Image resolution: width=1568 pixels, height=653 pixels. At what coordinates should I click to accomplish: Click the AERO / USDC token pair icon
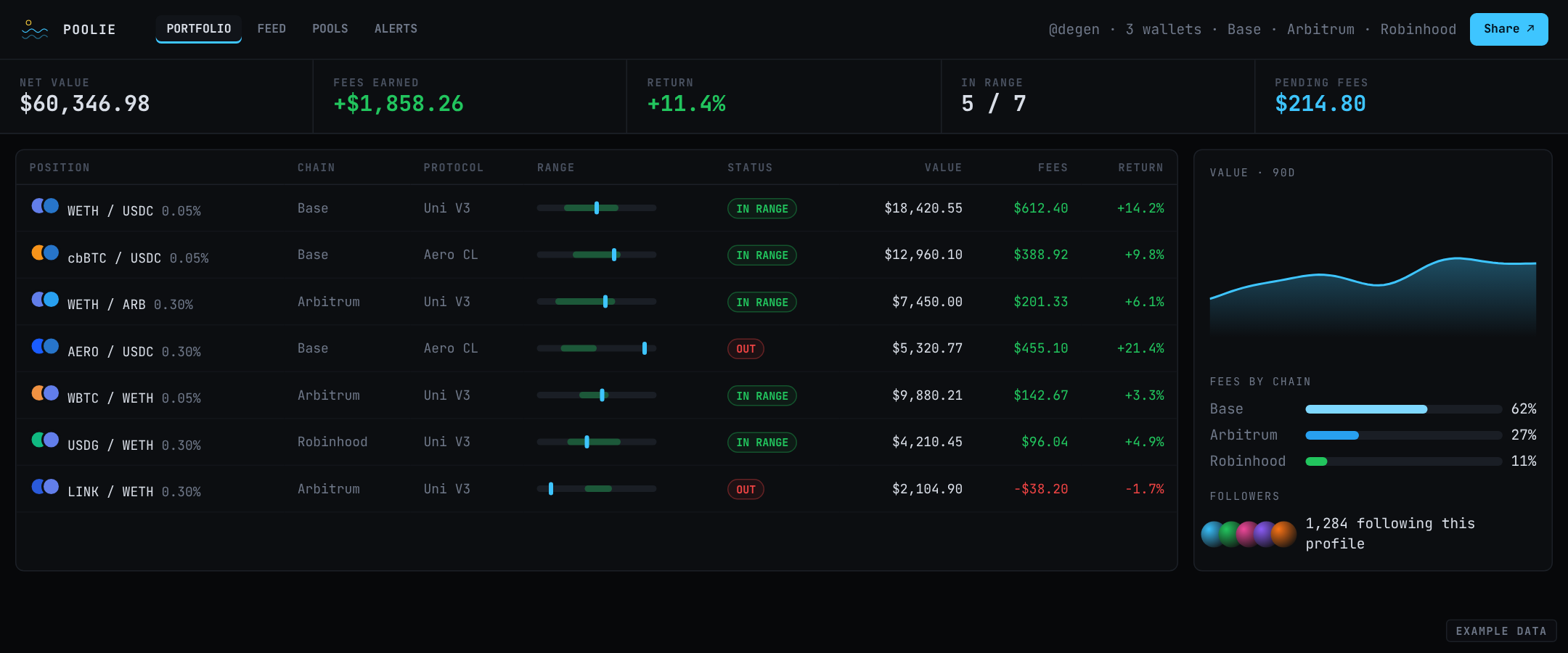[45, 346]
